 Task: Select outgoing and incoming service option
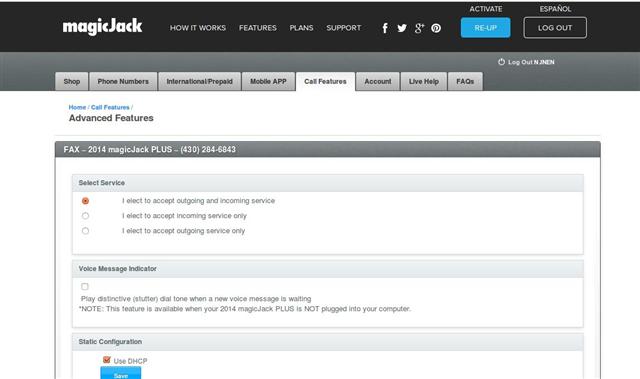85,201
